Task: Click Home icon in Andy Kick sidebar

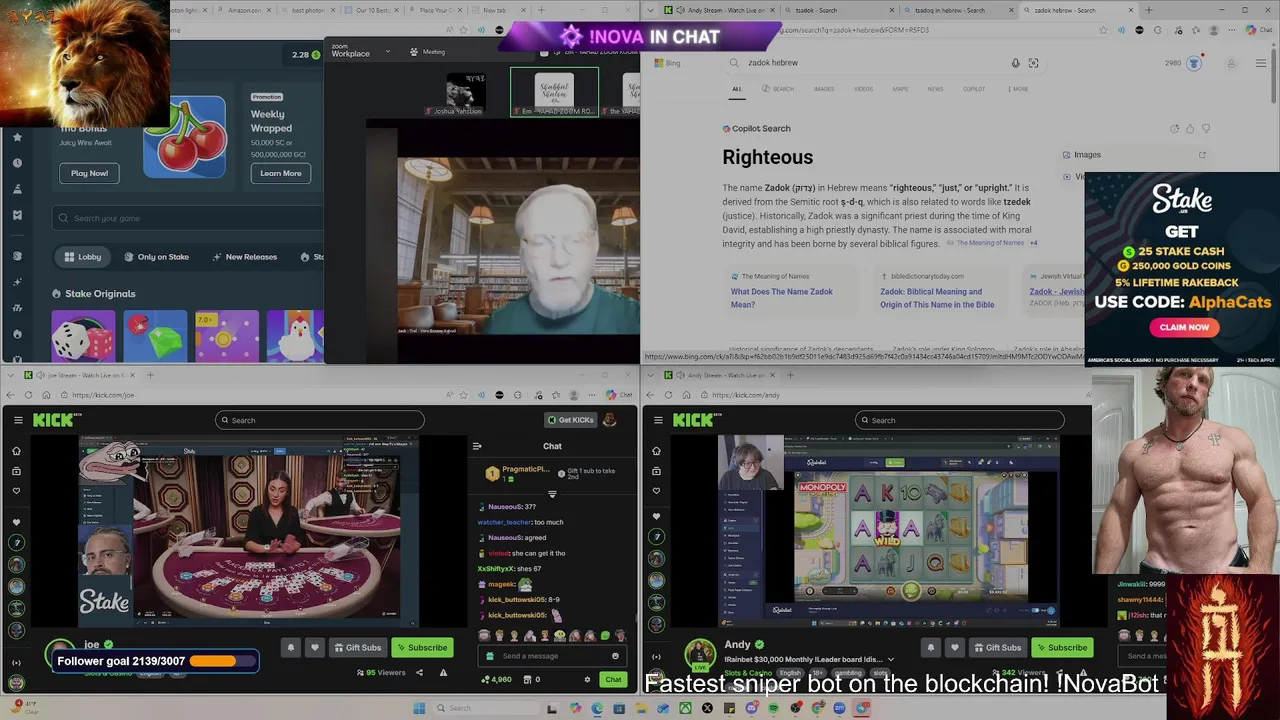Action: coord(656,451)
